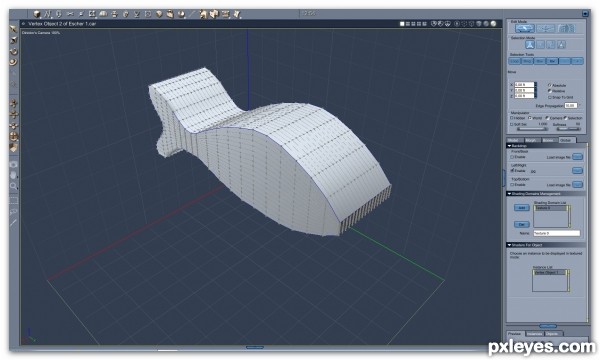The image size is (600, 360).
Task: Switch to the Morph tab
Action: coord(532,140)
